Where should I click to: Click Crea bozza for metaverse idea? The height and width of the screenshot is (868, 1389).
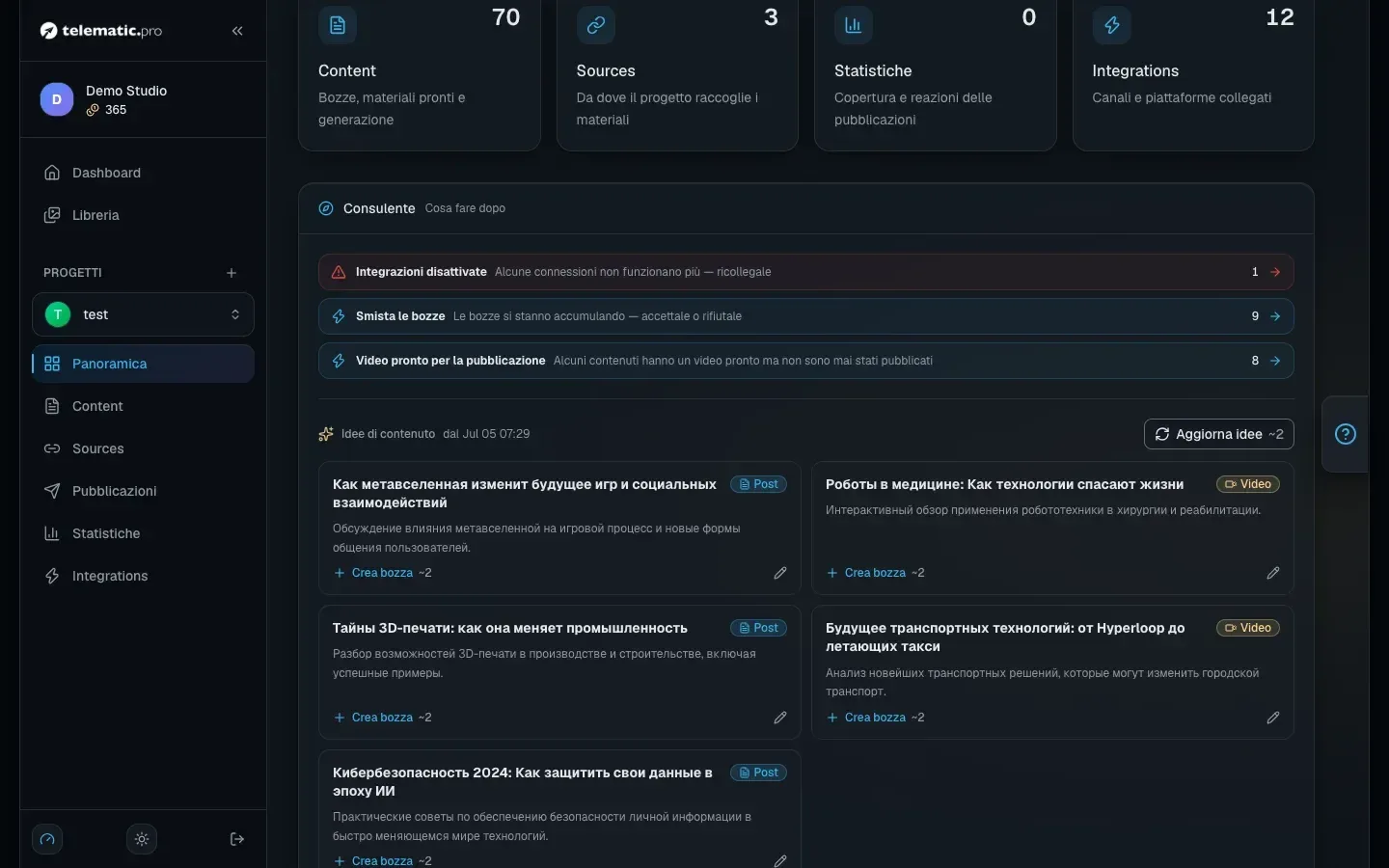(382, 573)
